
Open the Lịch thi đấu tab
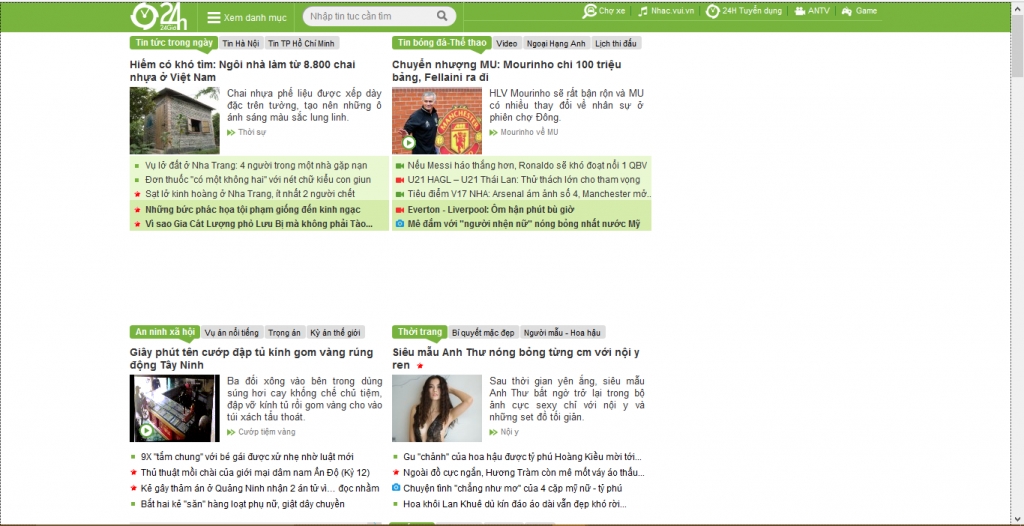(617, 44)
